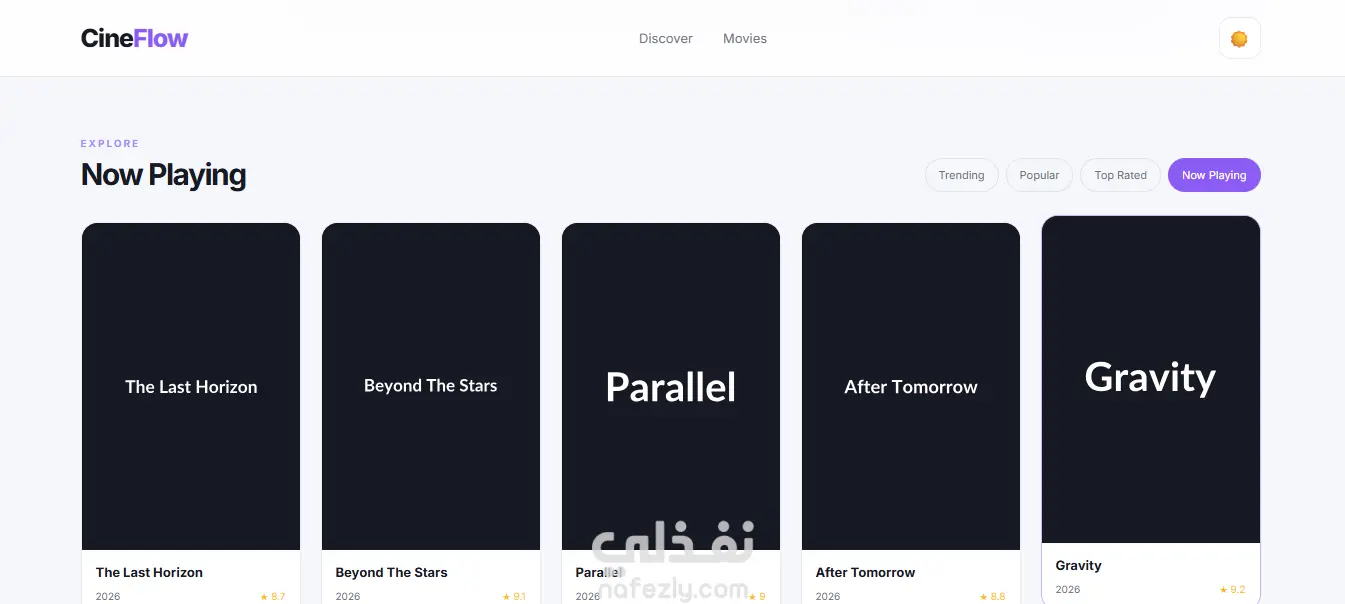The image size is (1345, 604).
Task: Click the CineFlow logo
Action: point(134,38)
